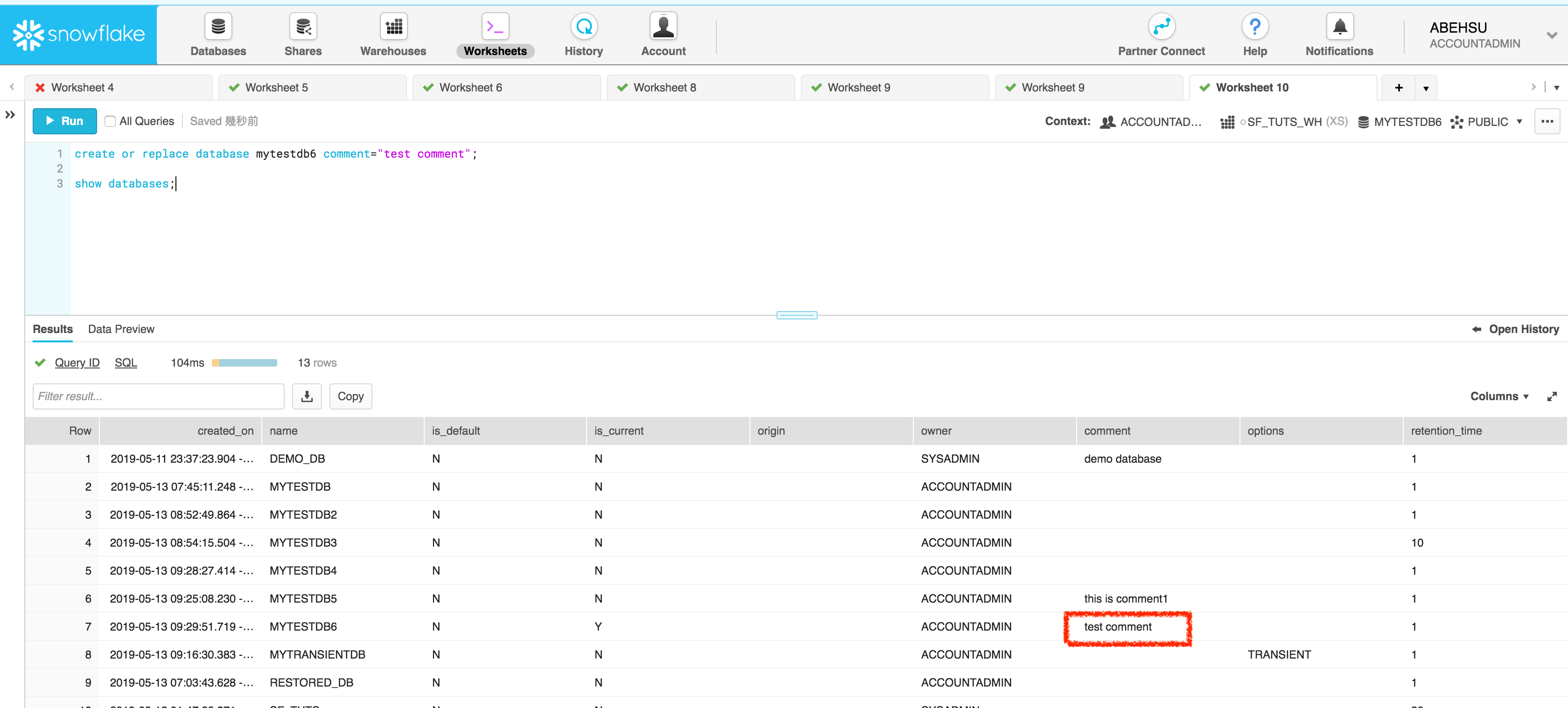Add a new worksheet with plus button
Viewport: 1568px width, 708px height.
pyautogui.click(x=1399, y=88)
